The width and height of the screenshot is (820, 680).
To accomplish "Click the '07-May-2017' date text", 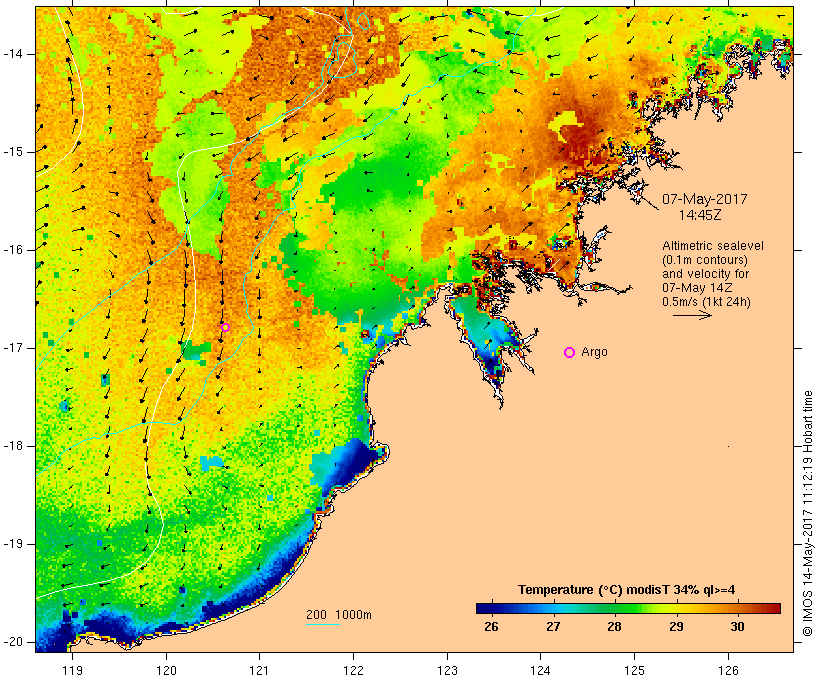I will [704, 199].
